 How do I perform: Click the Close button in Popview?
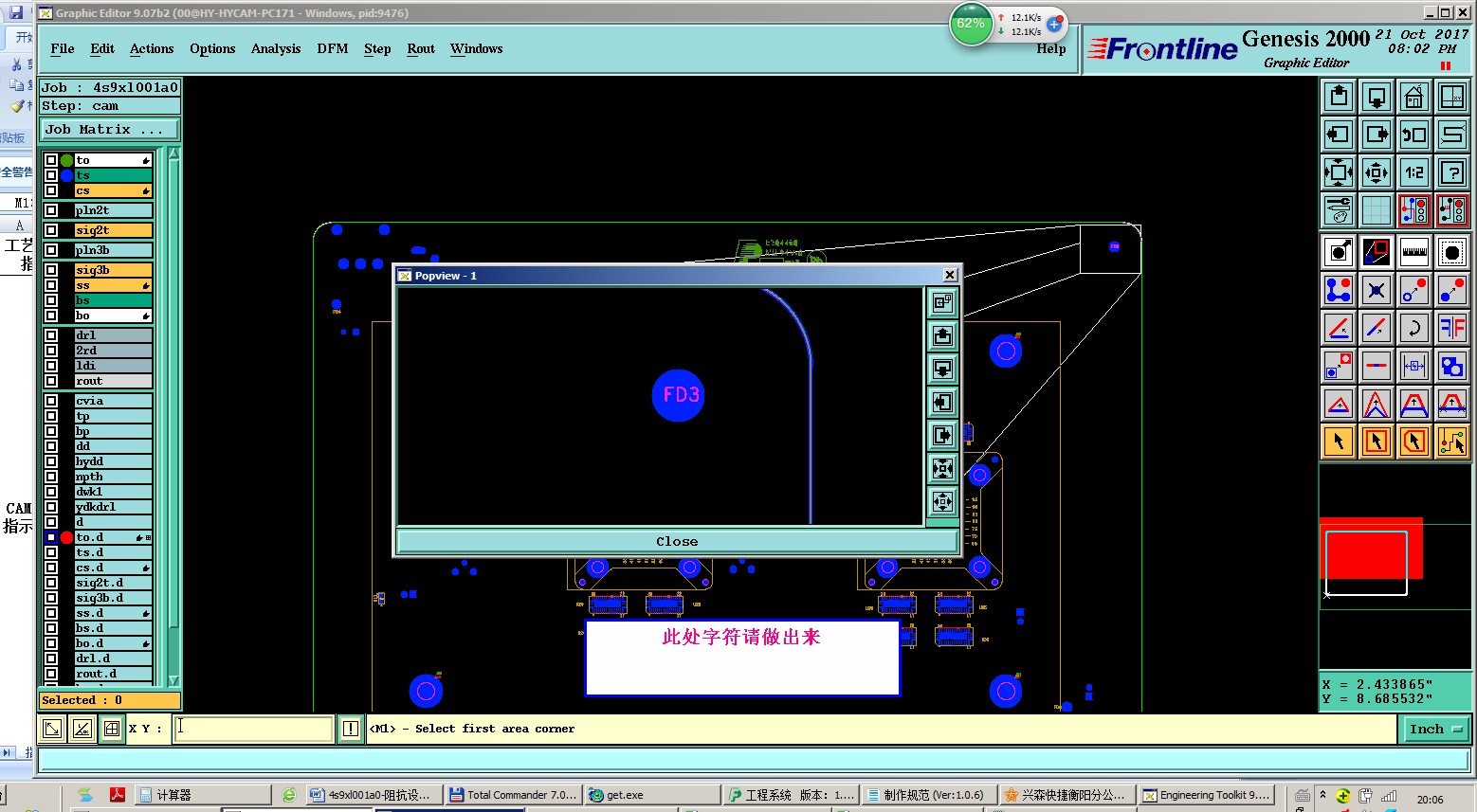pyautogui.click(x=677, y=541)
